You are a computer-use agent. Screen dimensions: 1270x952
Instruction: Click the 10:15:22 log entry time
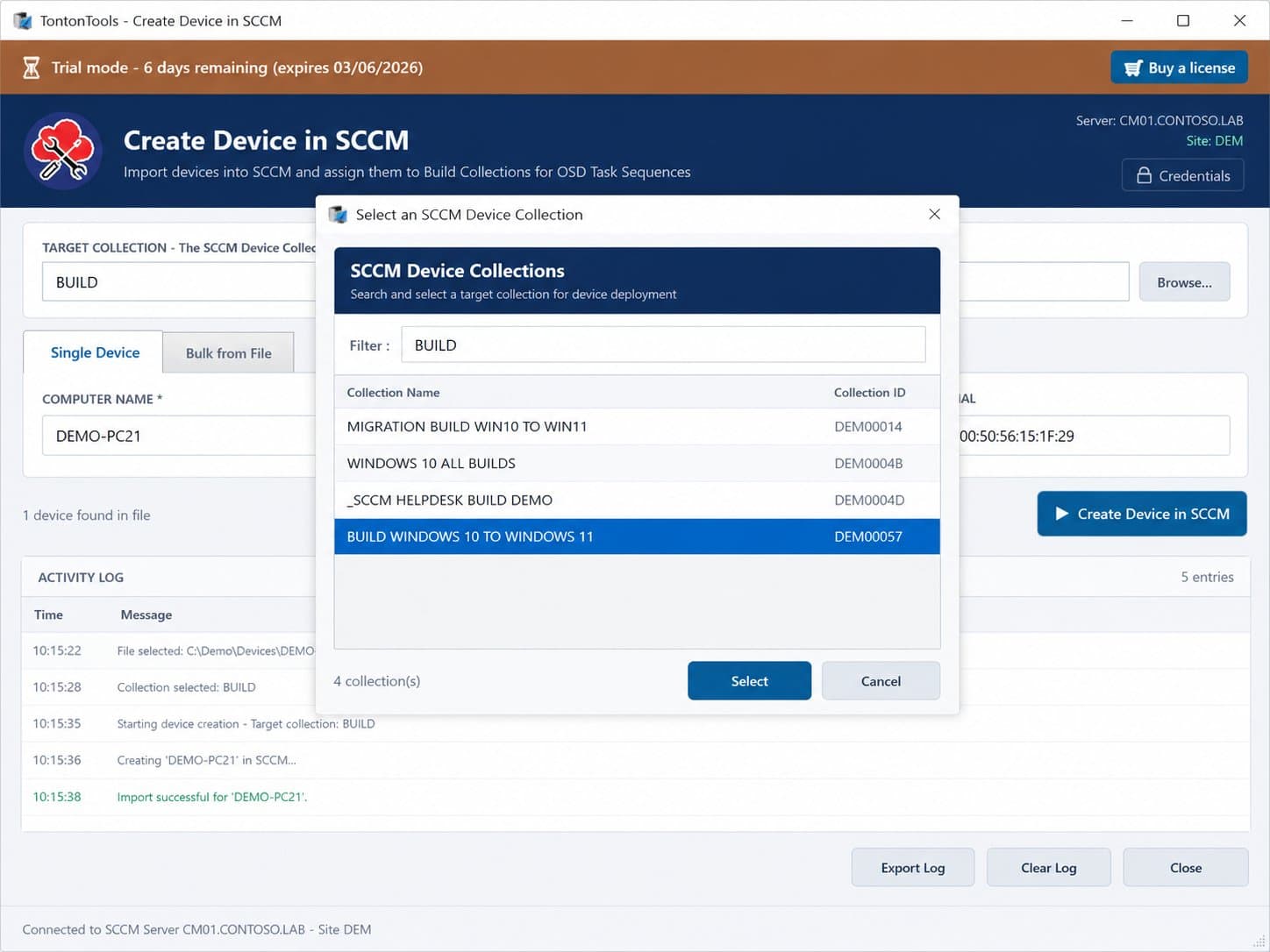[57, 650]
